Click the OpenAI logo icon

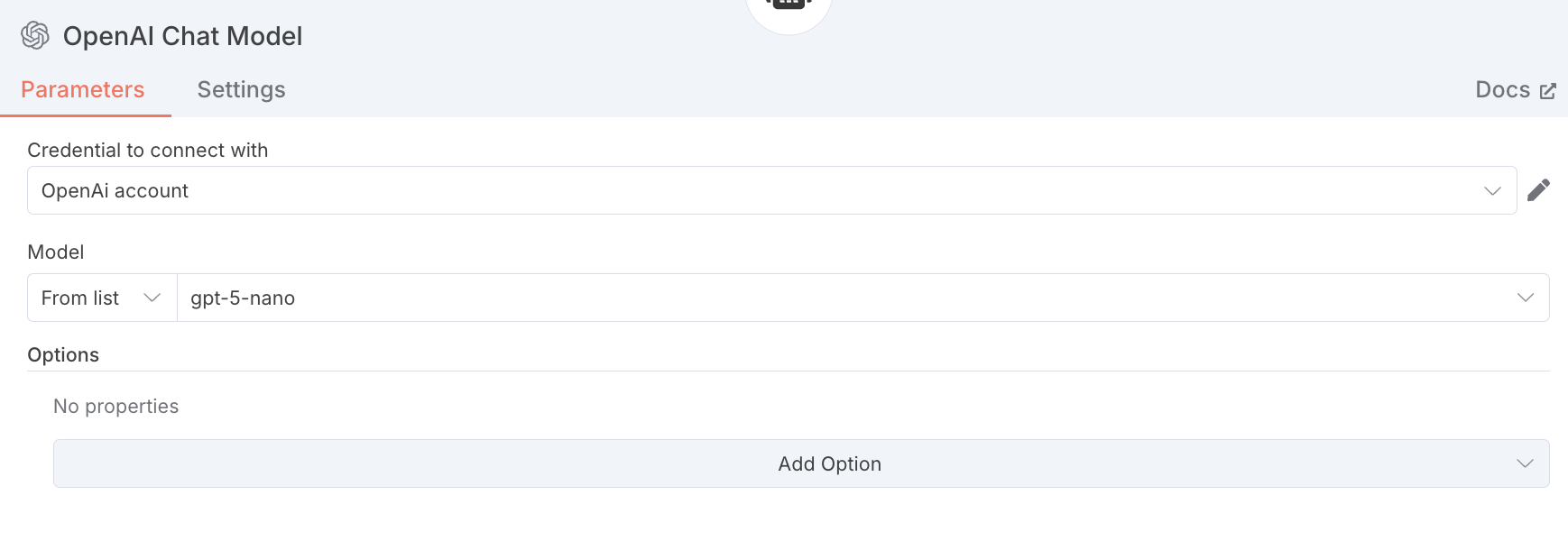pyautogui.click(x=35, y=35)
